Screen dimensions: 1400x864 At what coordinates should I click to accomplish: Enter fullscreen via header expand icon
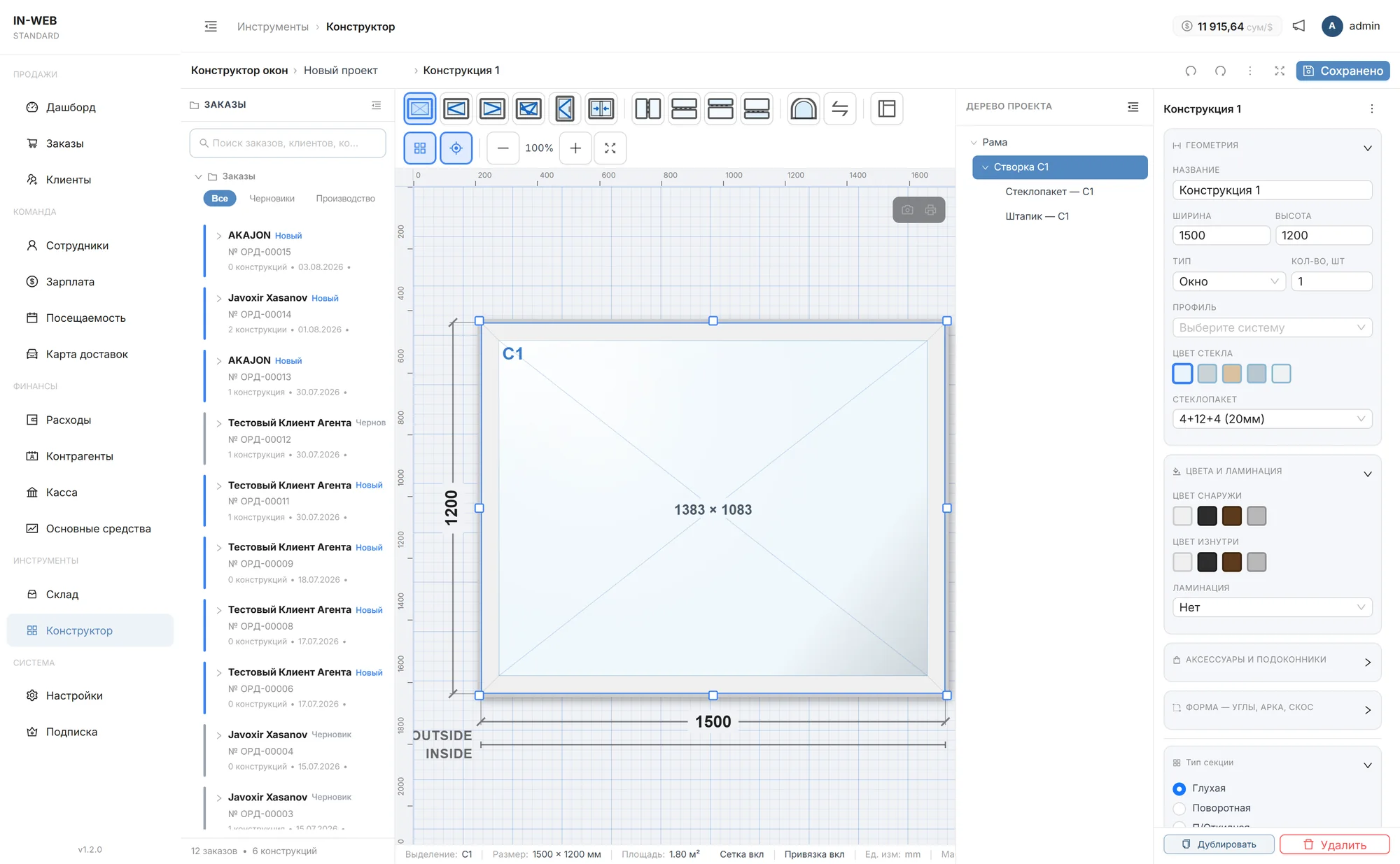coord(1280,71)
